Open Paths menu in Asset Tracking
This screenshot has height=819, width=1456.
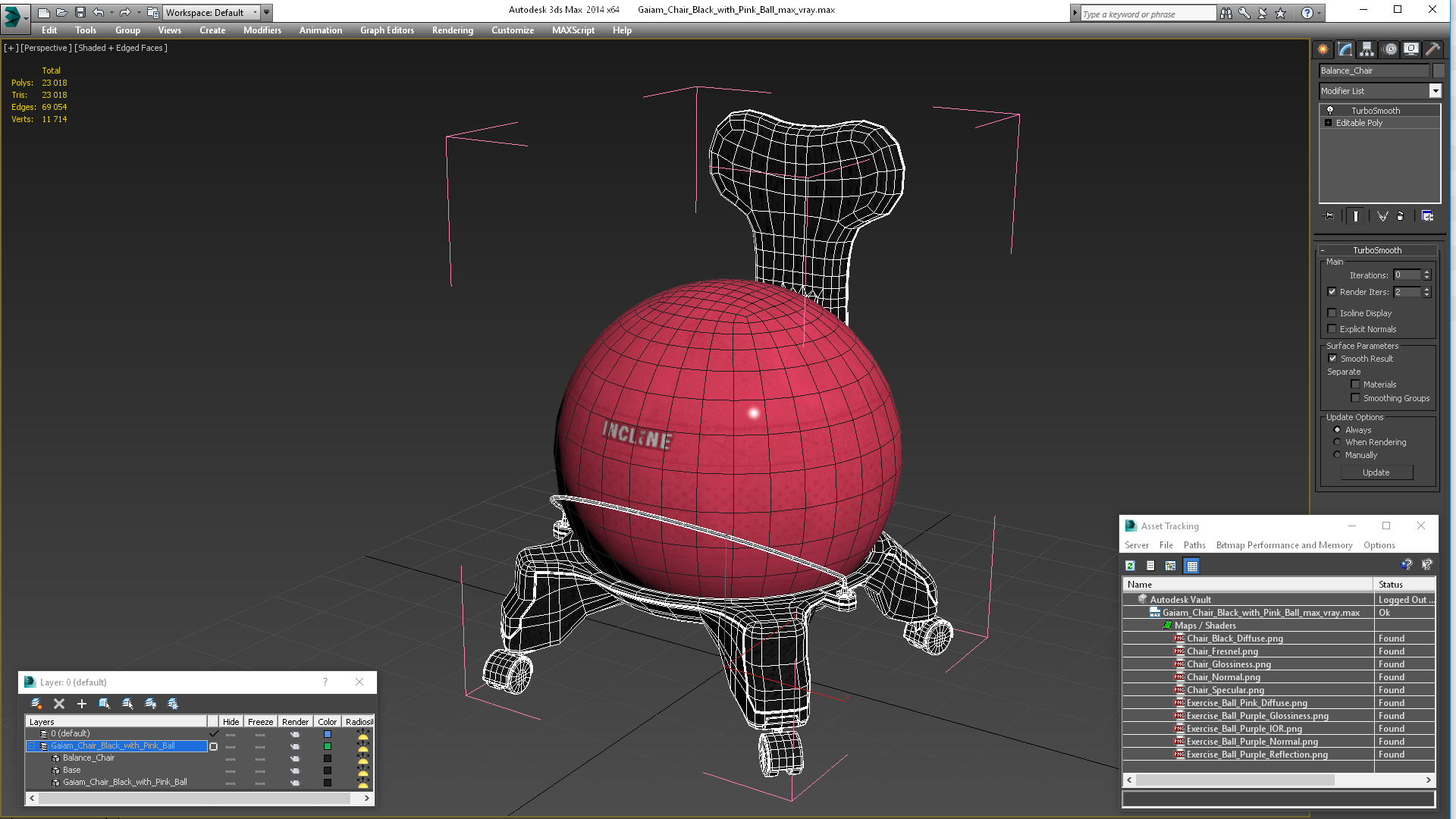click(x=1194, y=545)
